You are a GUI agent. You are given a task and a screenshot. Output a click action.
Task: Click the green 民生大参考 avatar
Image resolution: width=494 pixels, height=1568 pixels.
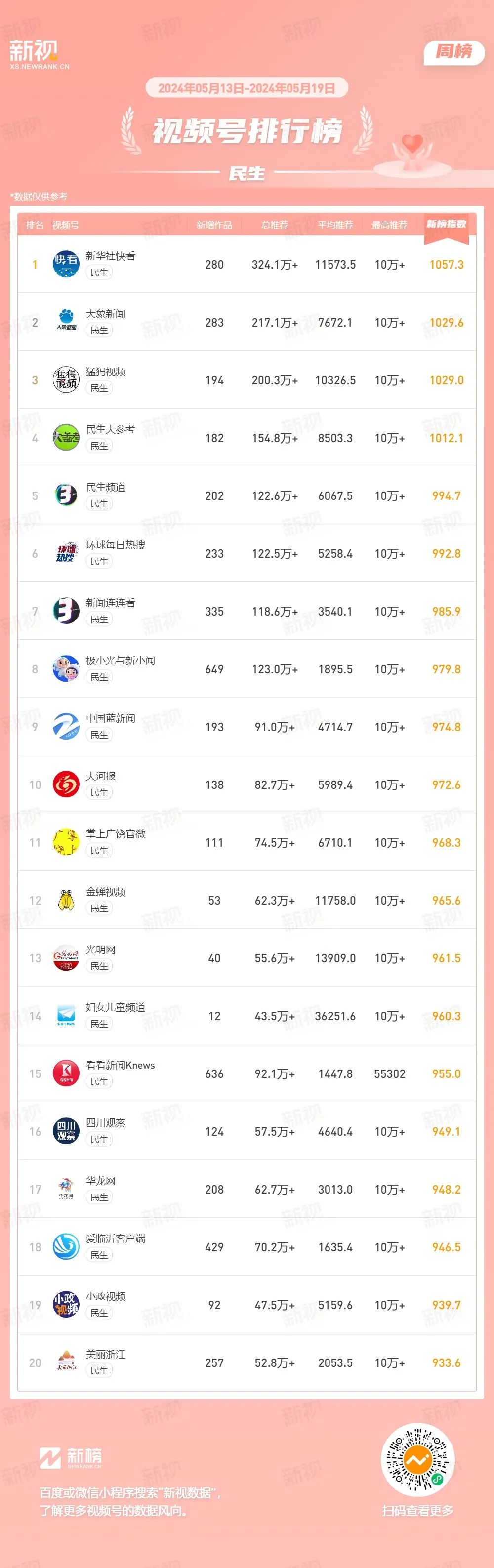click(66, 438)
